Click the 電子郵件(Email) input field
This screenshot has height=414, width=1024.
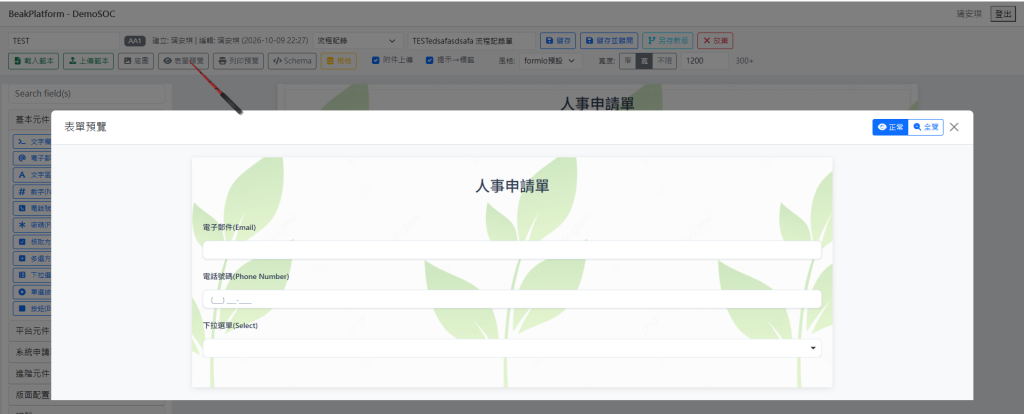pos(512,250)
